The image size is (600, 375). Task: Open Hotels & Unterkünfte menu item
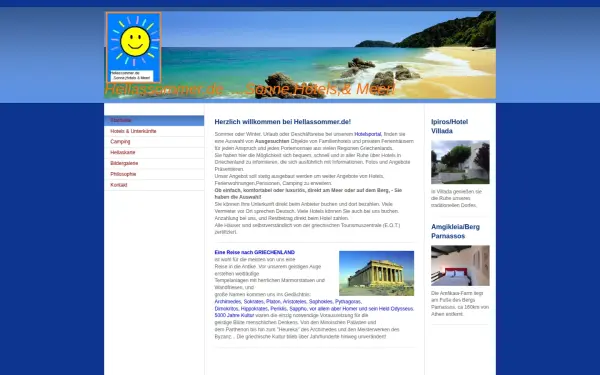pyautogui.click(x=154, y=131)
